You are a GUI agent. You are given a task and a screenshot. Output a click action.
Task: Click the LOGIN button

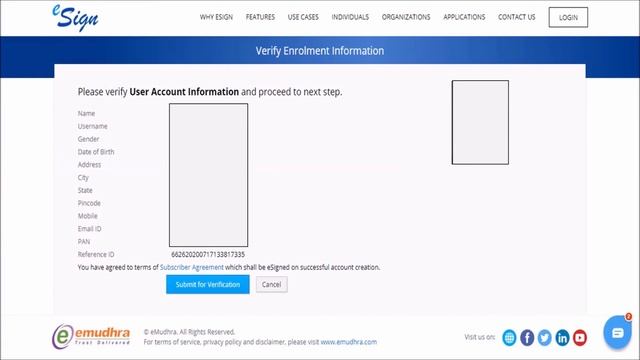pyautogui.click(x=568, y=17)
